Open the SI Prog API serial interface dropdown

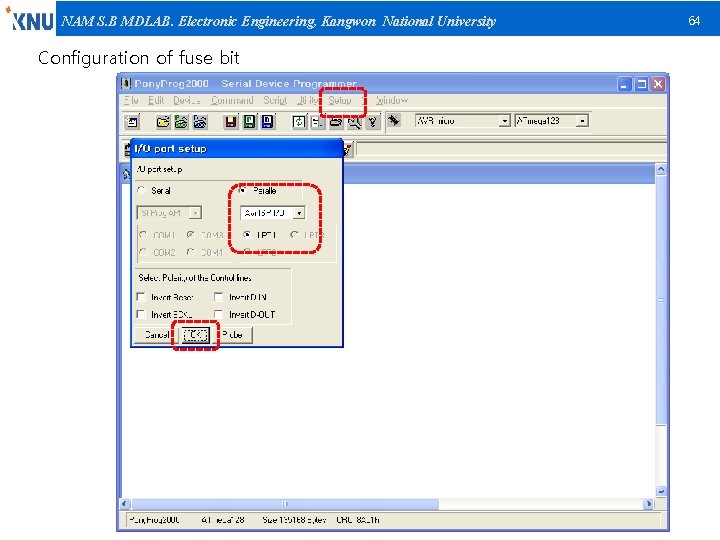(196, 213)
